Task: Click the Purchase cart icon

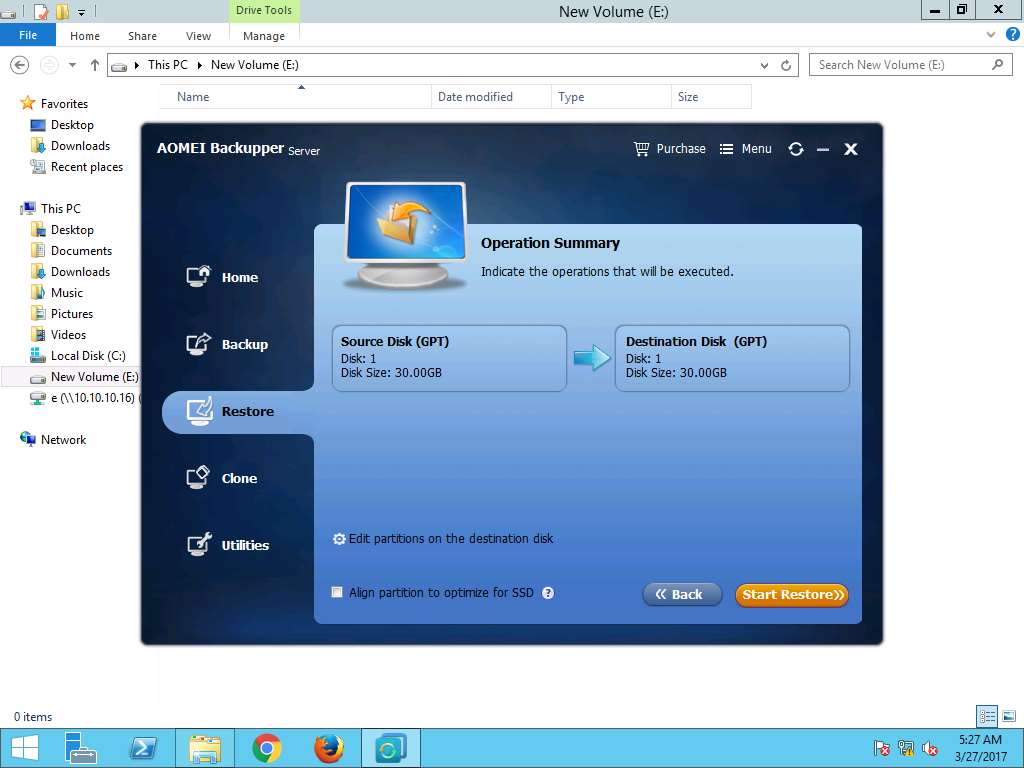Action: pos(641,149)
